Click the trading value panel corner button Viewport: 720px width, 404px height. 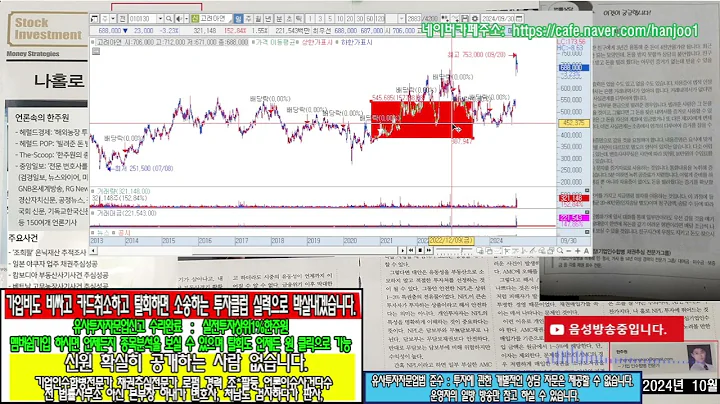(x=587, y=213)
